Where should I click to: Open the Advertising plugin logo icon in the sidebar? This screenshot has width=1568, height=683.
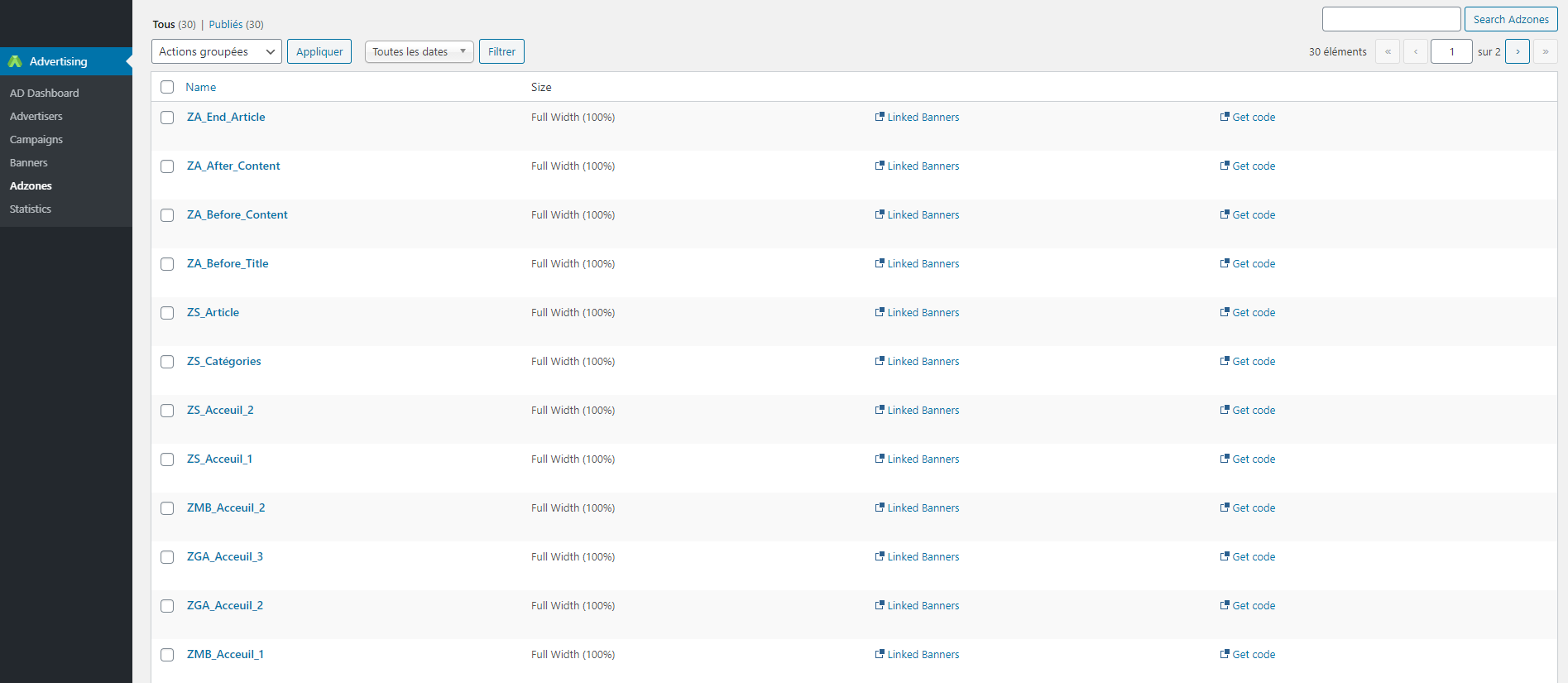15,61
